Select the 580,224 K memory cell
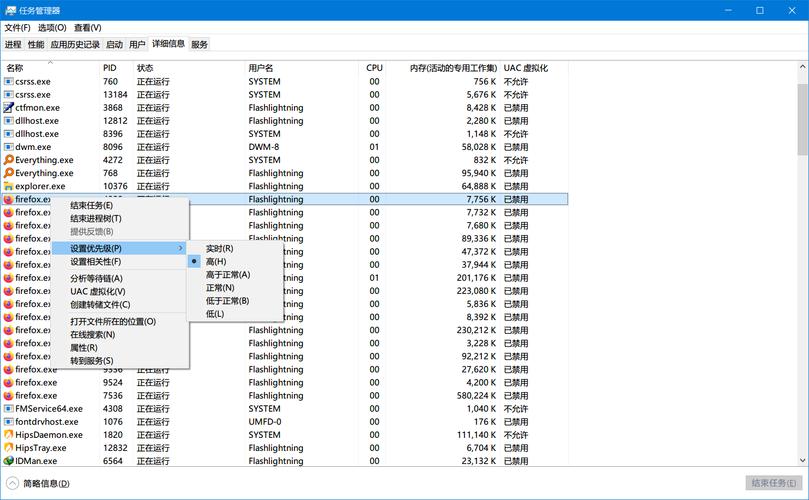The image size is (809, 500). coord(476,395)
